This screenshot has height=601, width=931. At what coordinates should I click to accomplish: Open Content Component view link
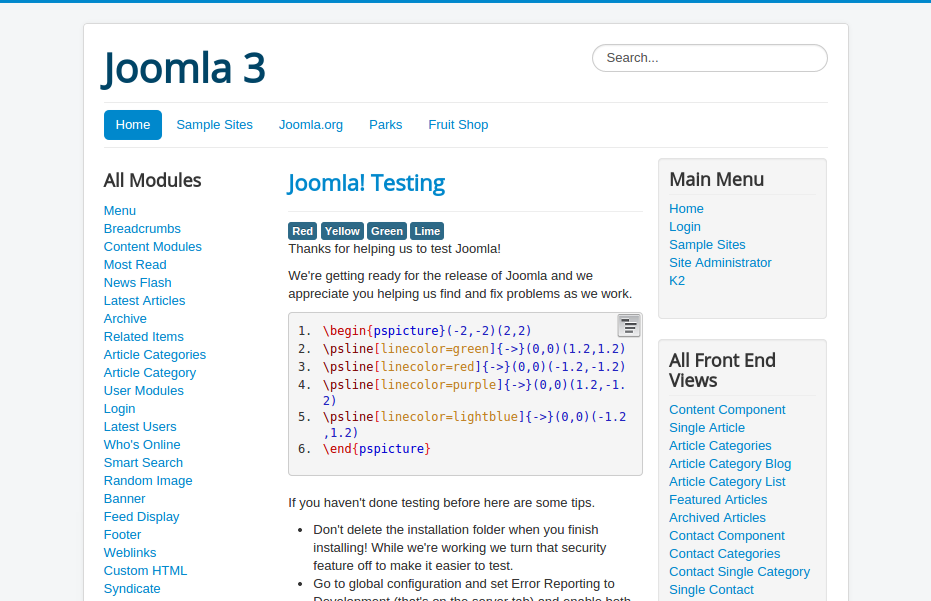point(727,410)
